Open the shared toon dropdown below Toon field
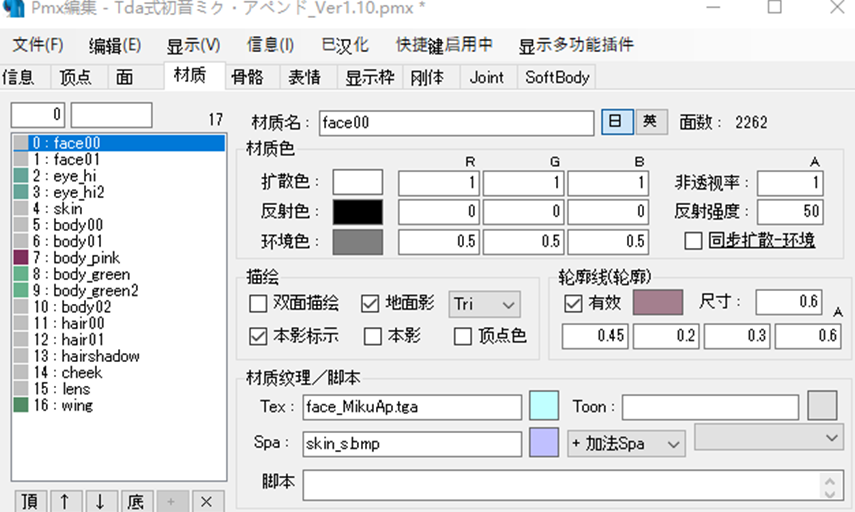This screenshot has width=855, height=512. tap(769, 437)
